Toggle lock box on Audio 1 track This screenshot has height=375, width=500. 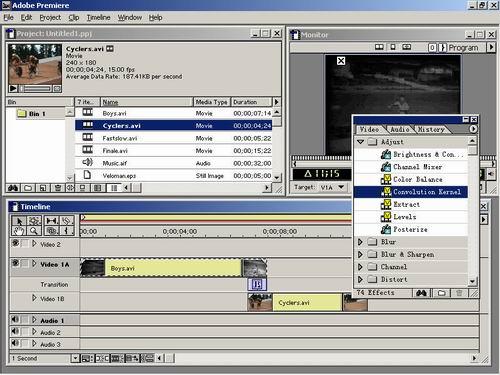25,320
